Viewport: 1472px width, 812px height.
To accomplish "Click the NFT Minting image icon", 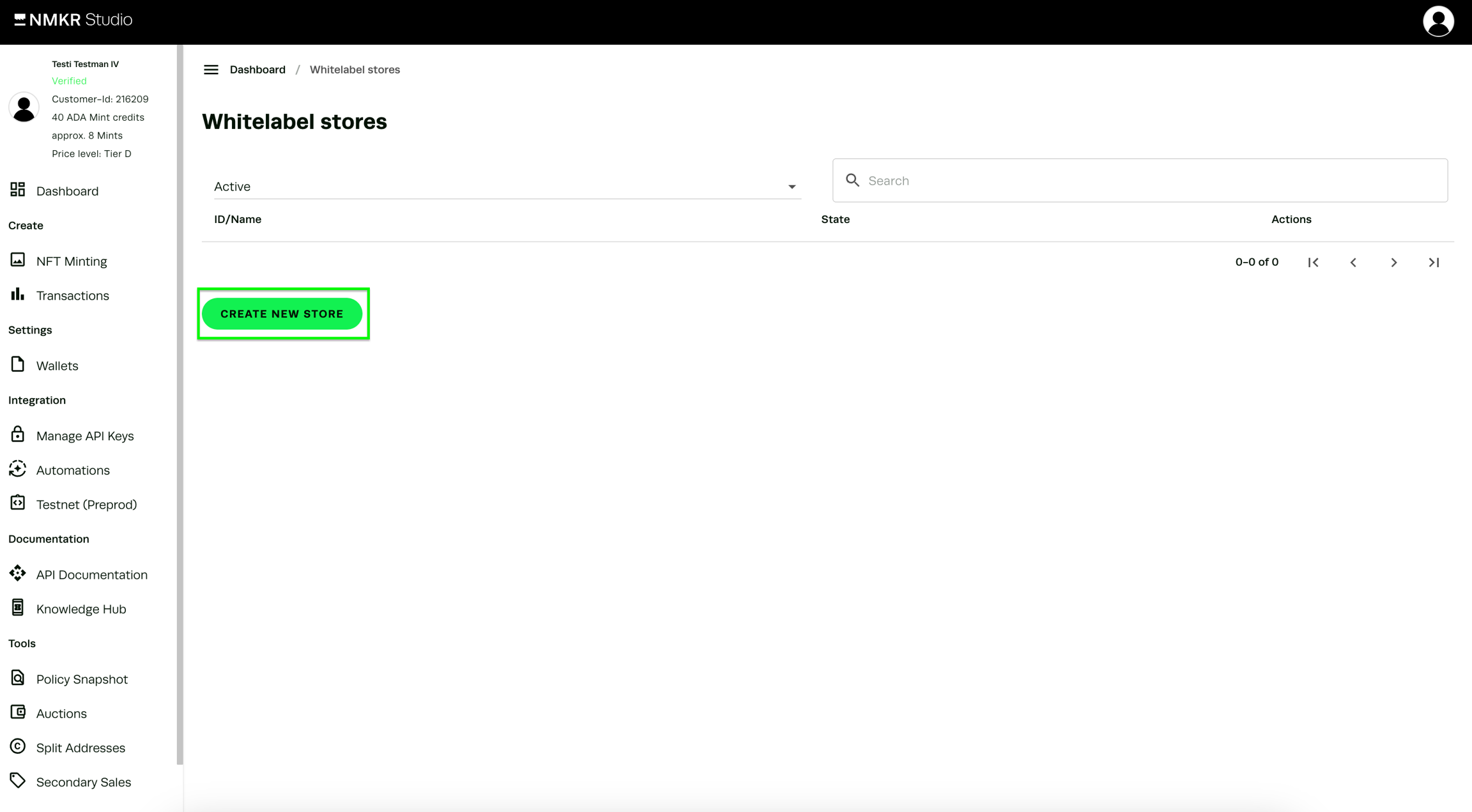I will [18, 260].
